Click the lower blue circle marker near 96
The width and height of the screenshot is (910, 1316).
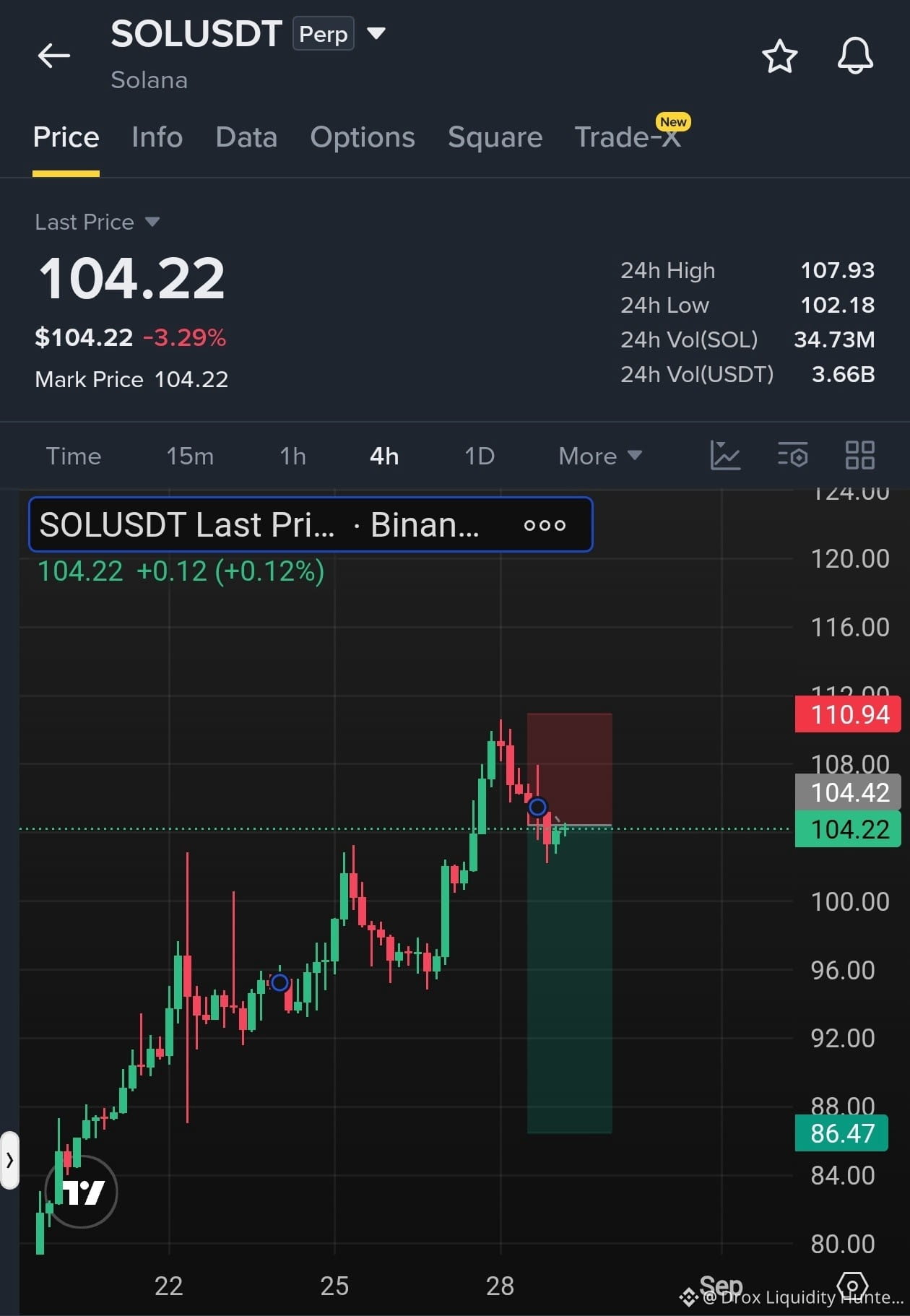tap(279, 982)
